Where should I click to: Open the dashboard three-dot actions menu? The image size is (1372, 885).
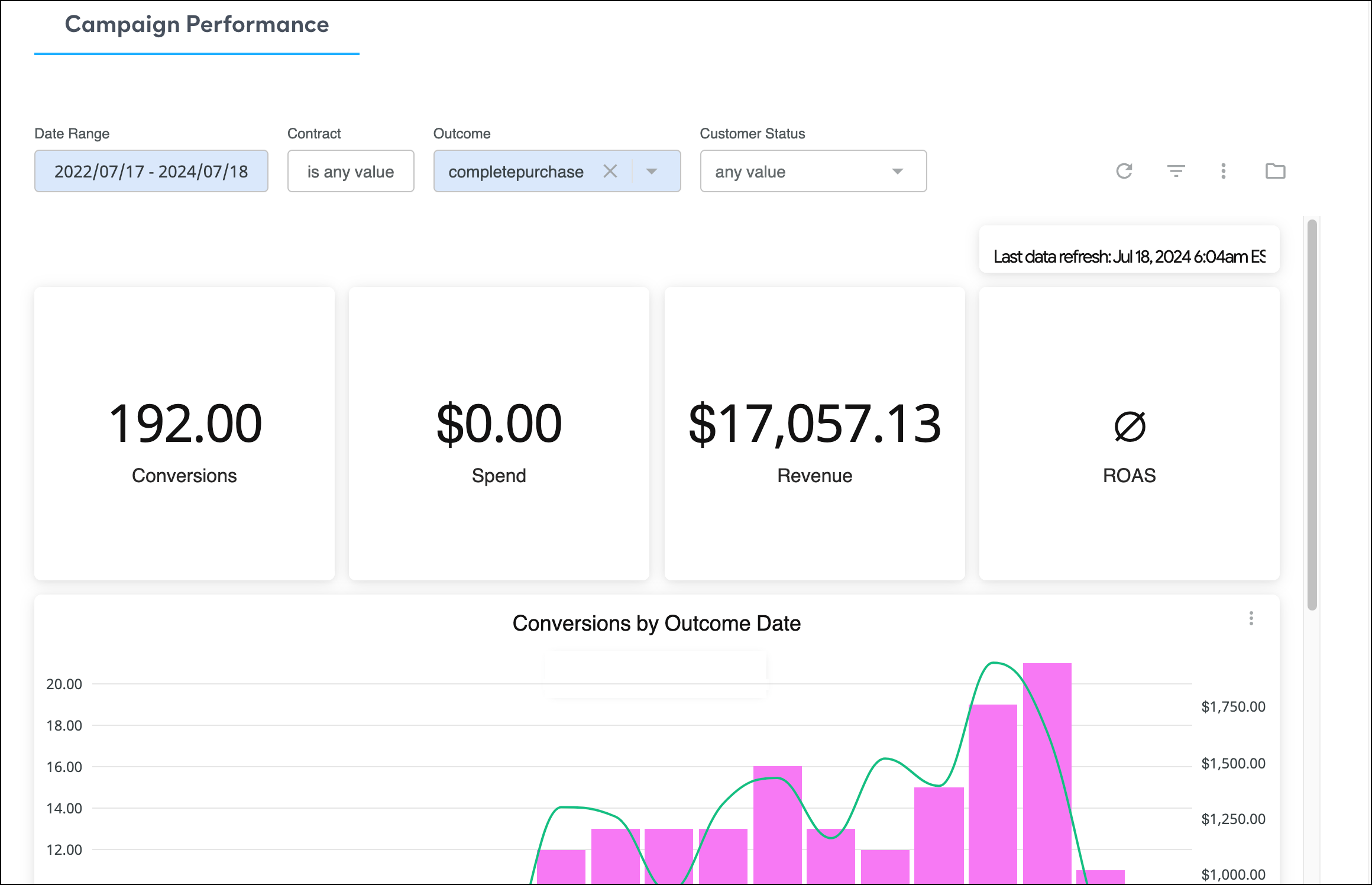[1224, 171]
